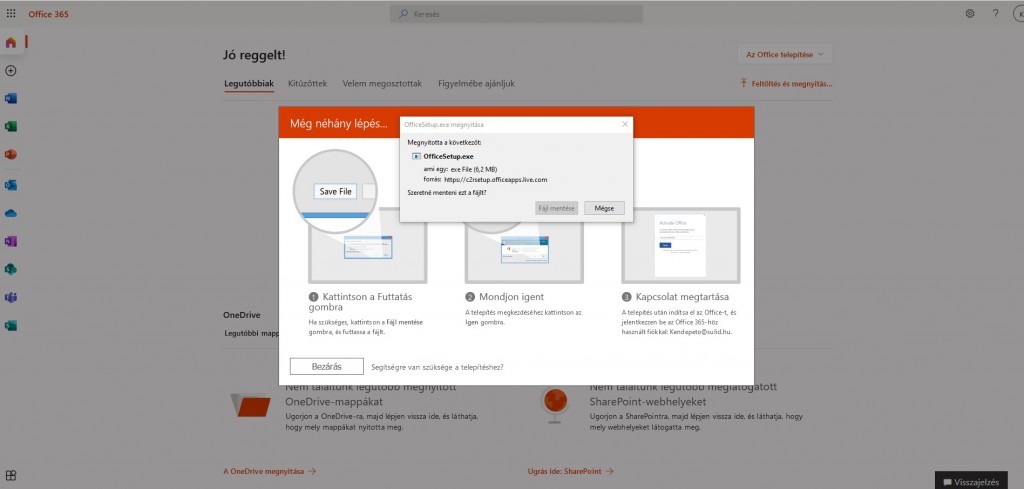Open Word from the sidebar
Screen dimensions: 1024x489
[x=10, y=99]
